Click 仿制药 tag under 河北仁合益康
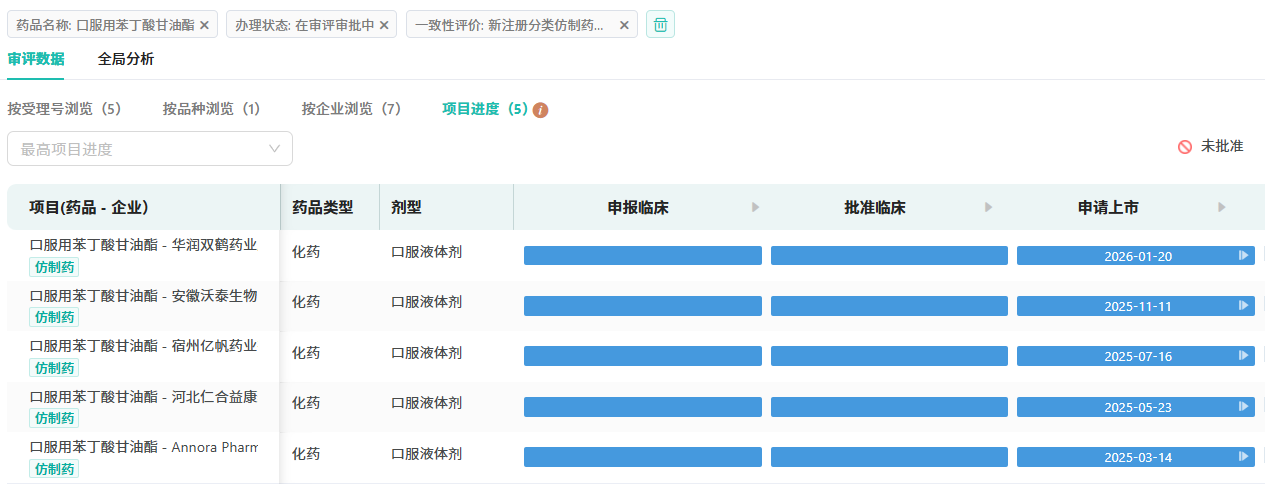Viewport: 1265px width, 488px height. coord(54,418)
